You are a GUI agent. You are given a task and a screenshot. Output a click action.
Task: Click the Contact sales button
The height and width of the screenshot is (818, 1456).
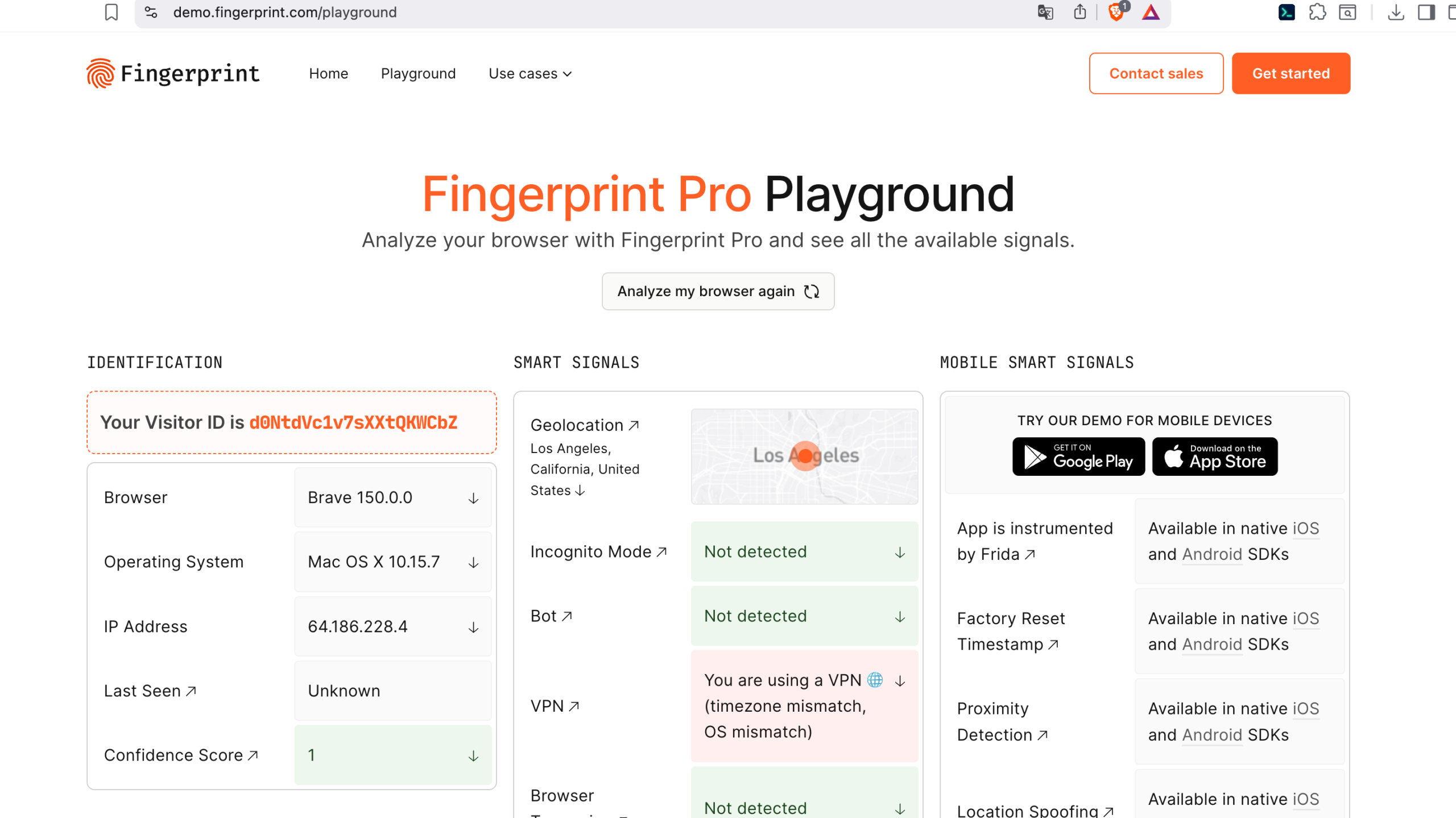point(1156,73)
